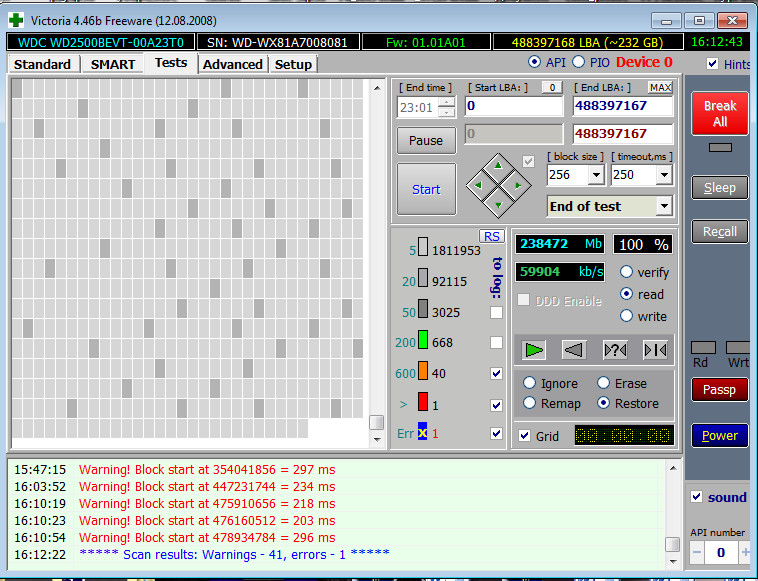Toggle the Grid checkbox

[525, 436]
